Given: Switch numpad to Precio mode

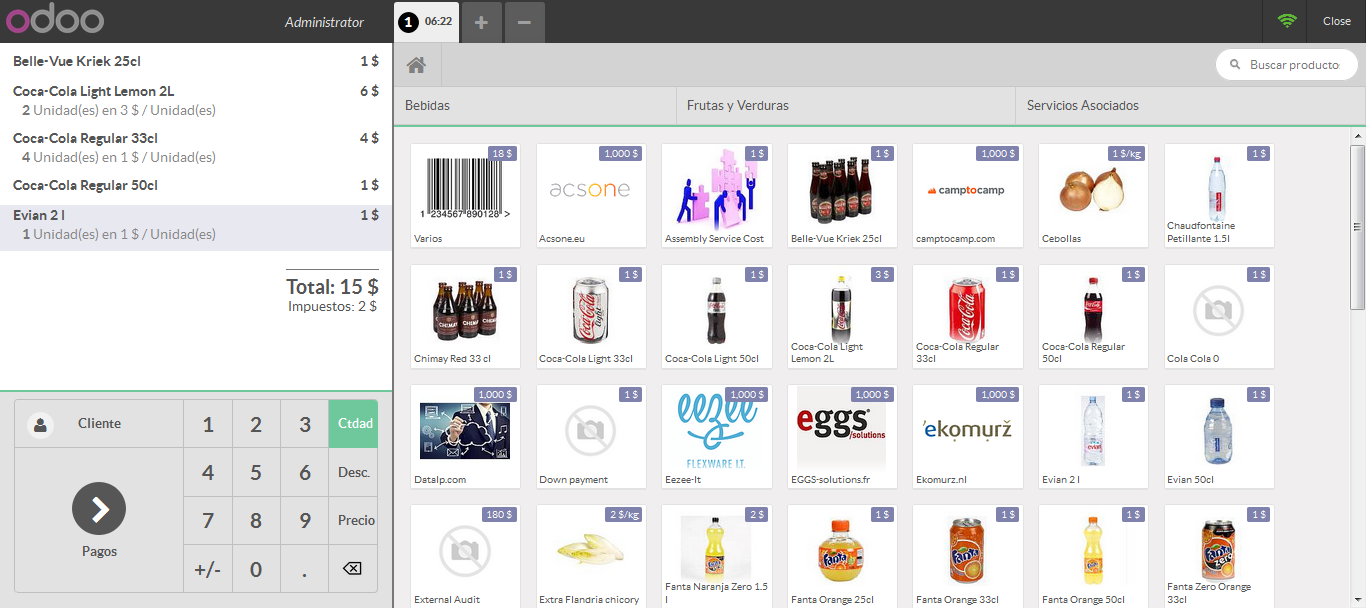Looking at the screenshot, I should point(354,520).
